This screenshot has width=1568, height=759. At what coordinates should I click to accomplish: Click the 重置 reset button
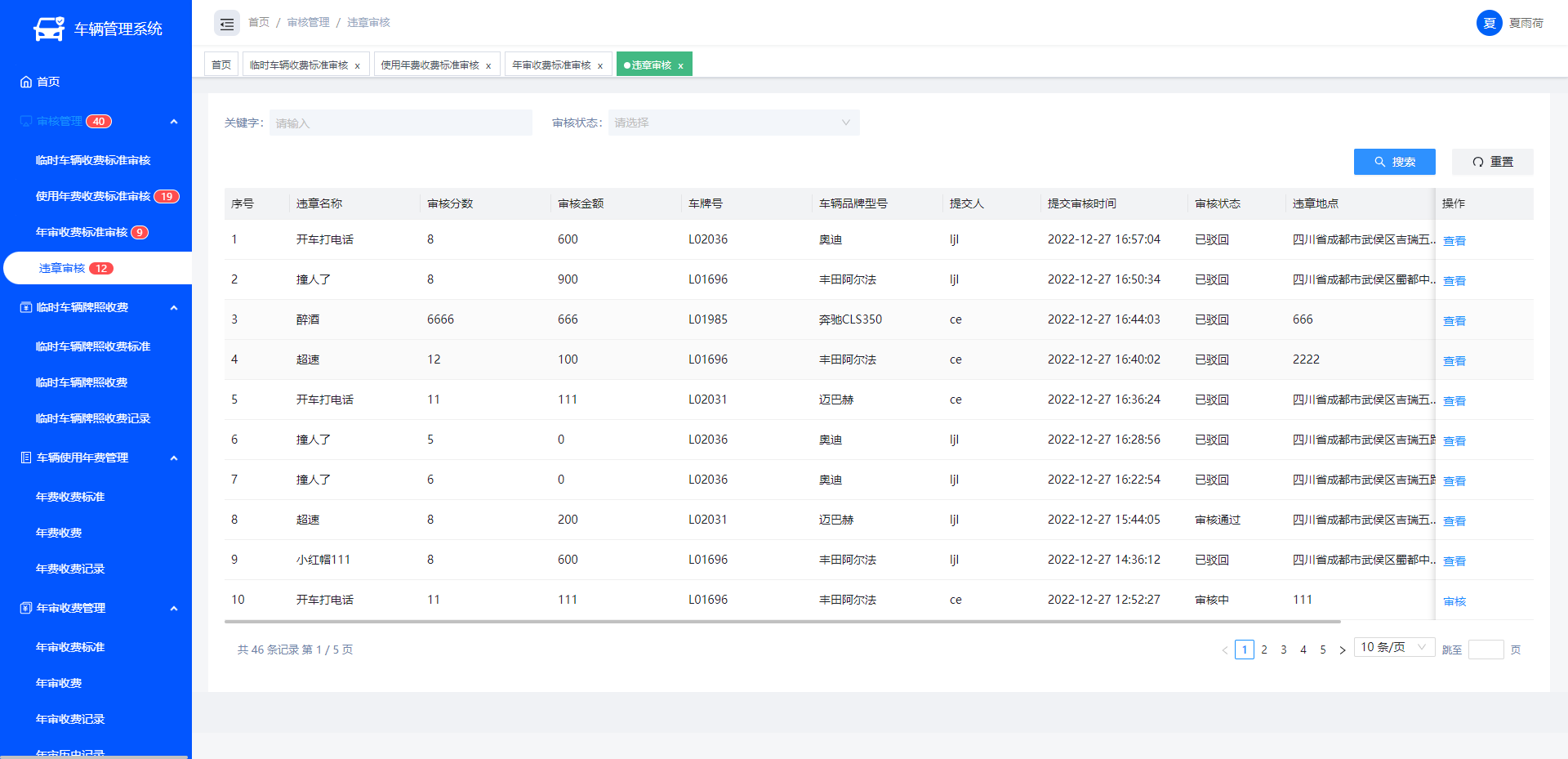(x=1493, y=162)
